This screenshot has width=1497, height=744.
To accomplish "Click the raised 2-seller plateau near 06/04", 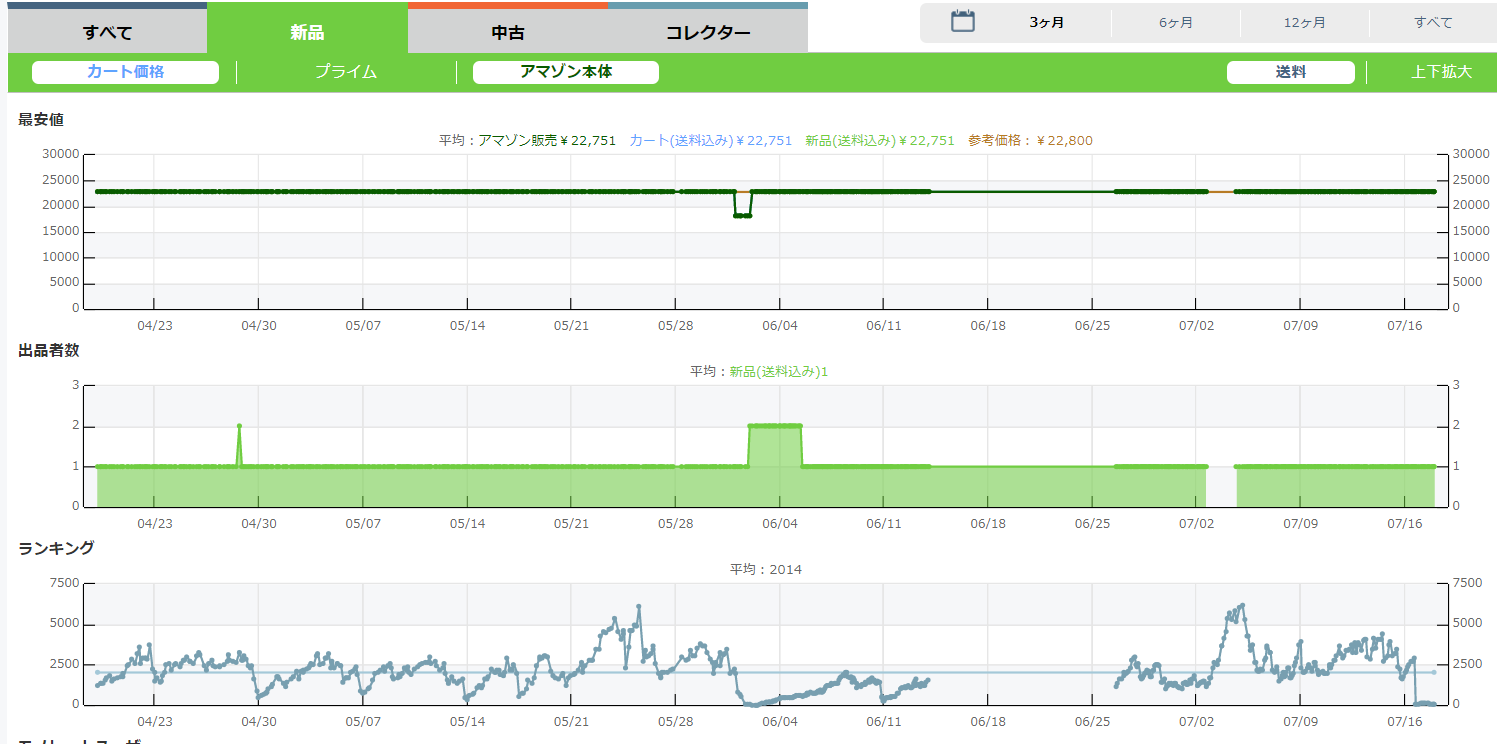I will [x=775, y=426].
